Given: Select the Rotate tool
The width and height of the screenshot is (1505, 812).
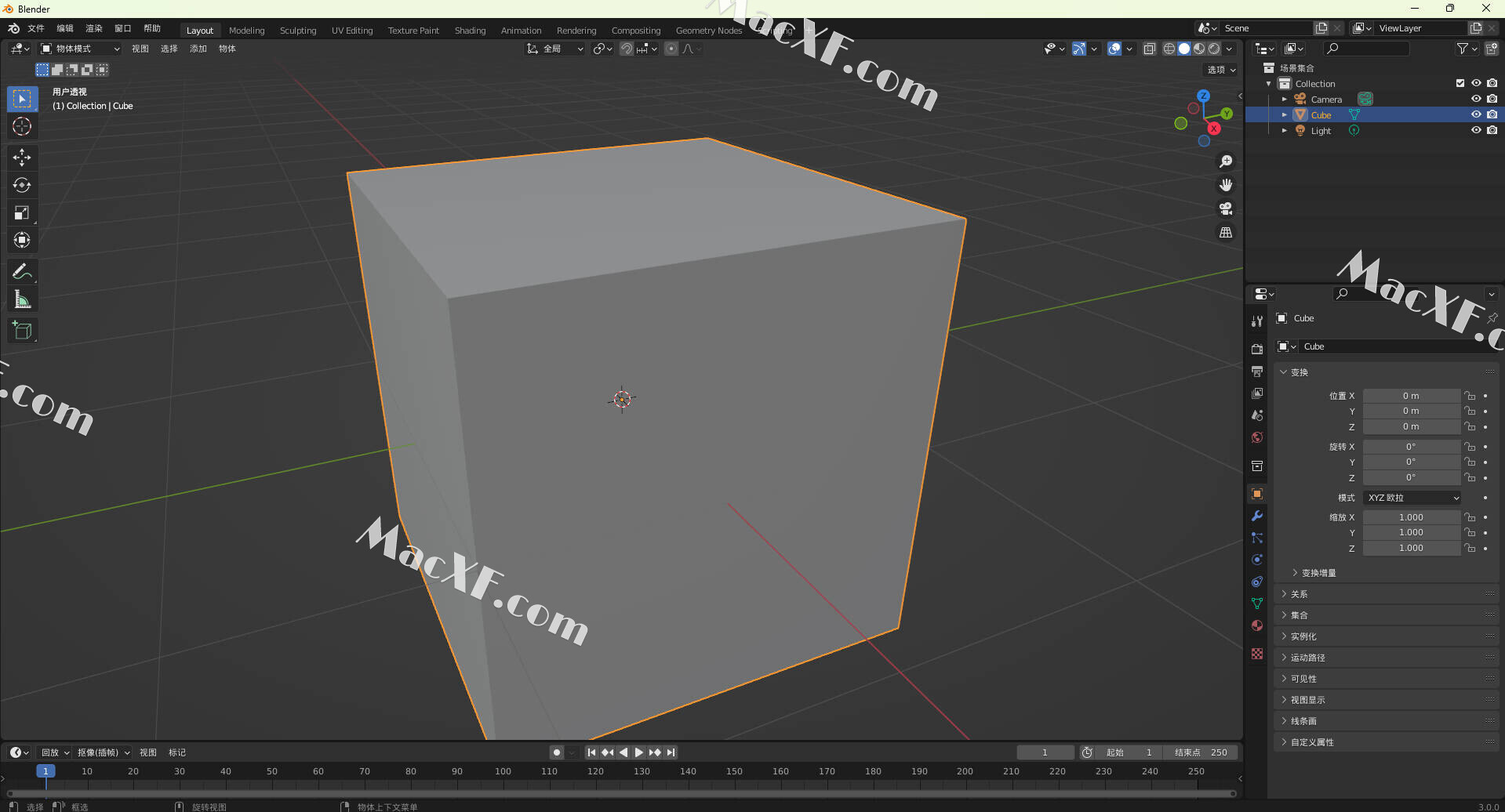Looking at the screenshot, I should click(22, 185).
